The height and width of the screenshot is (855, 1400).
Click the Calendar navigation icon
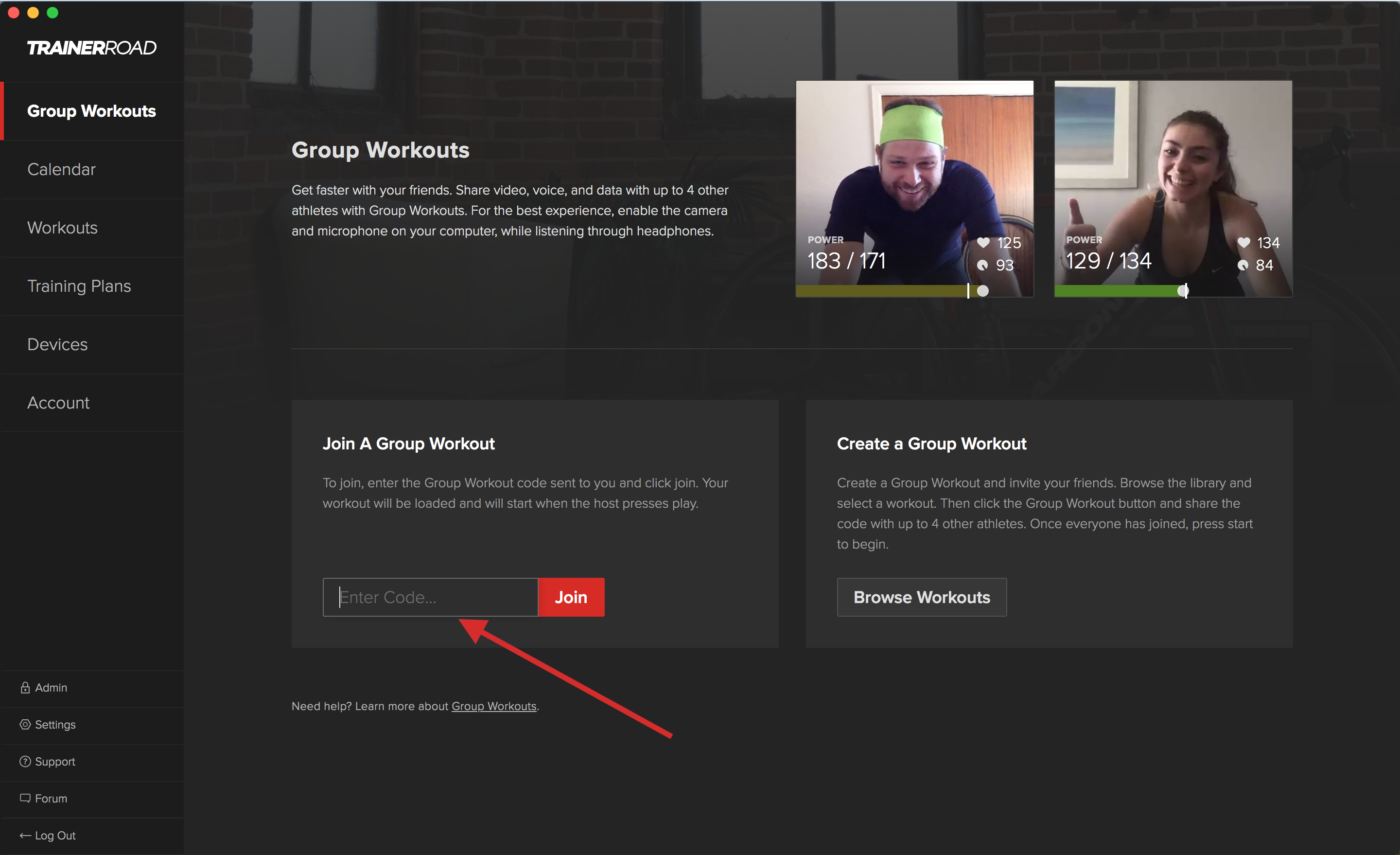[x=62, y=169]
